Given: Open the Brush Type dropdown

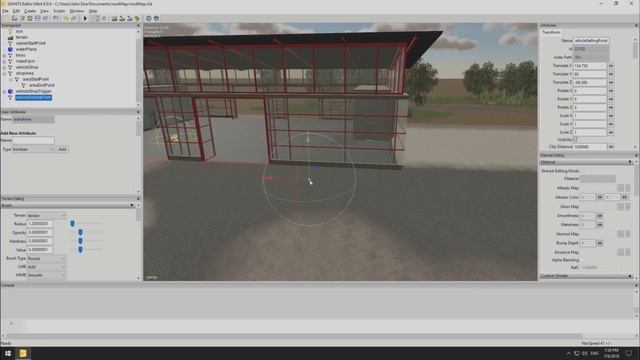Looking at the screenshot, I should (x=47, y=258).
